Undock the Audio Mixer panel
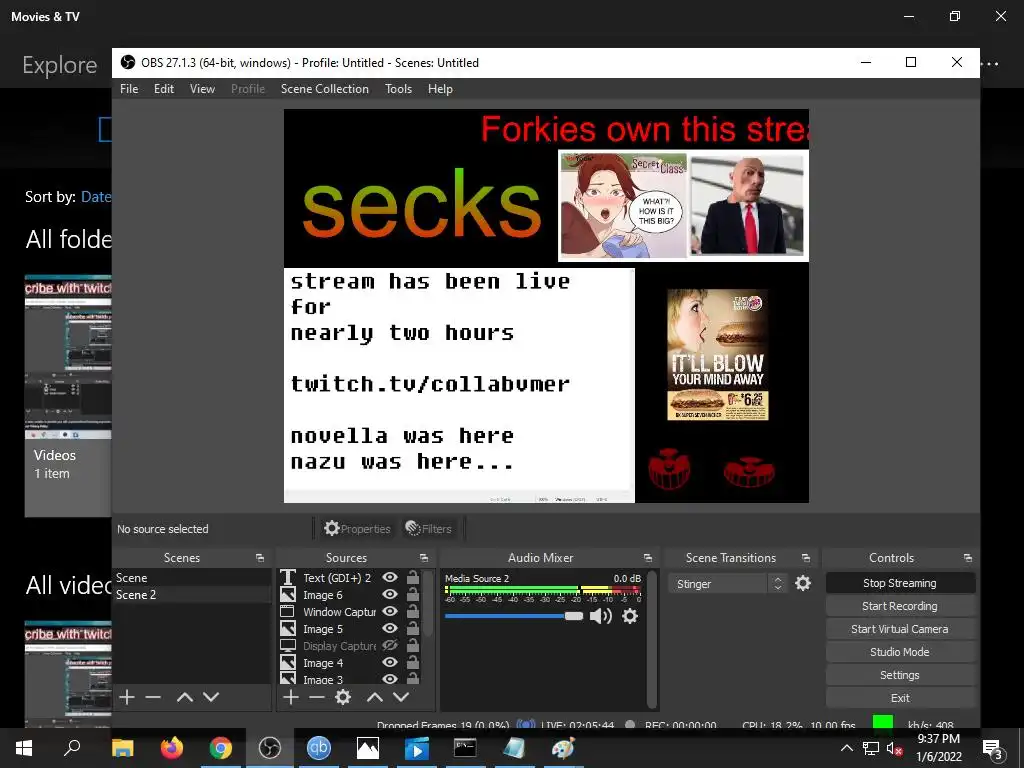 point(648,558)
